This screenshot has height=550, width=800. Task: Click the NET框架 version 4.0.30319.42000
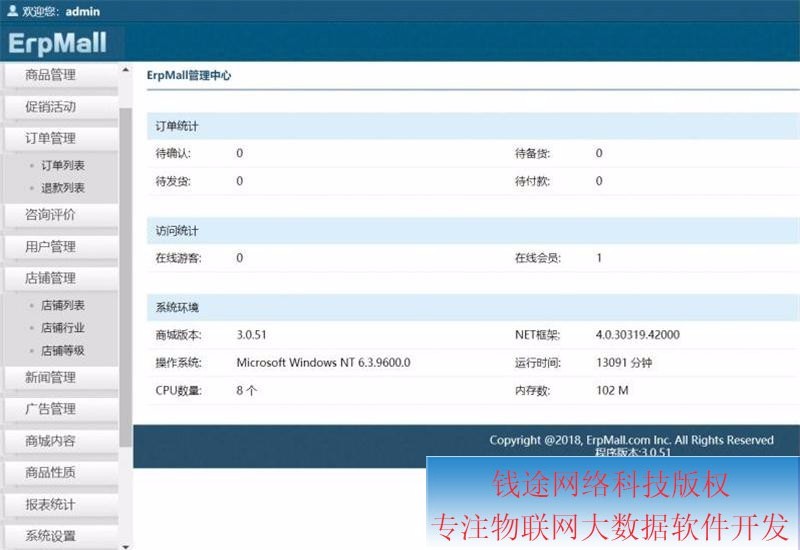point(638,335)
